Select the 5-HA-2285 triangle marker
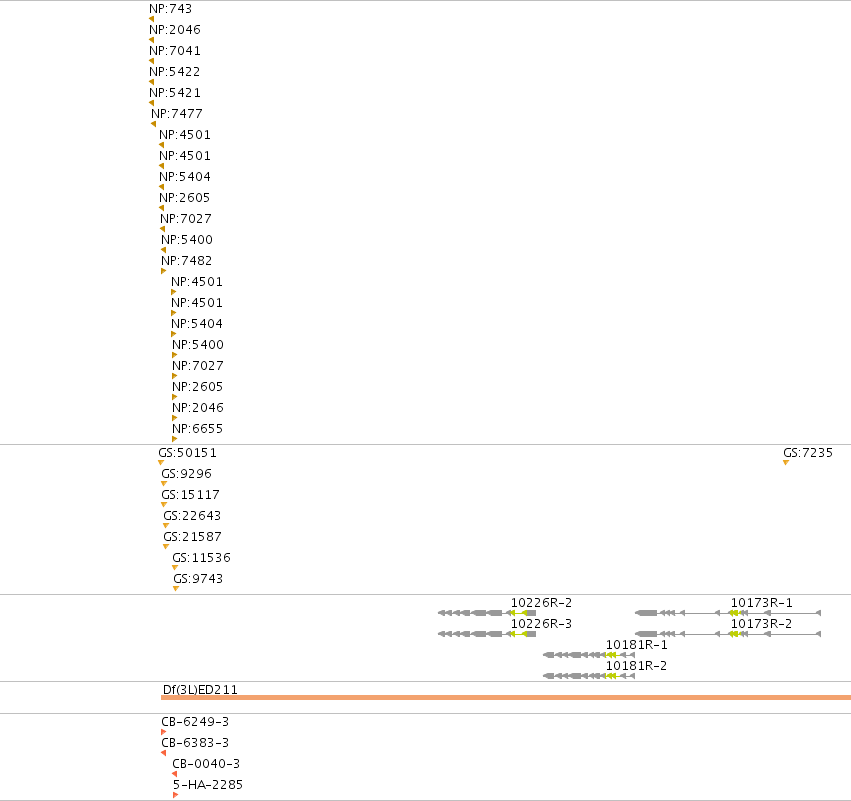This screenshot has height=801, width=851. 175,795
